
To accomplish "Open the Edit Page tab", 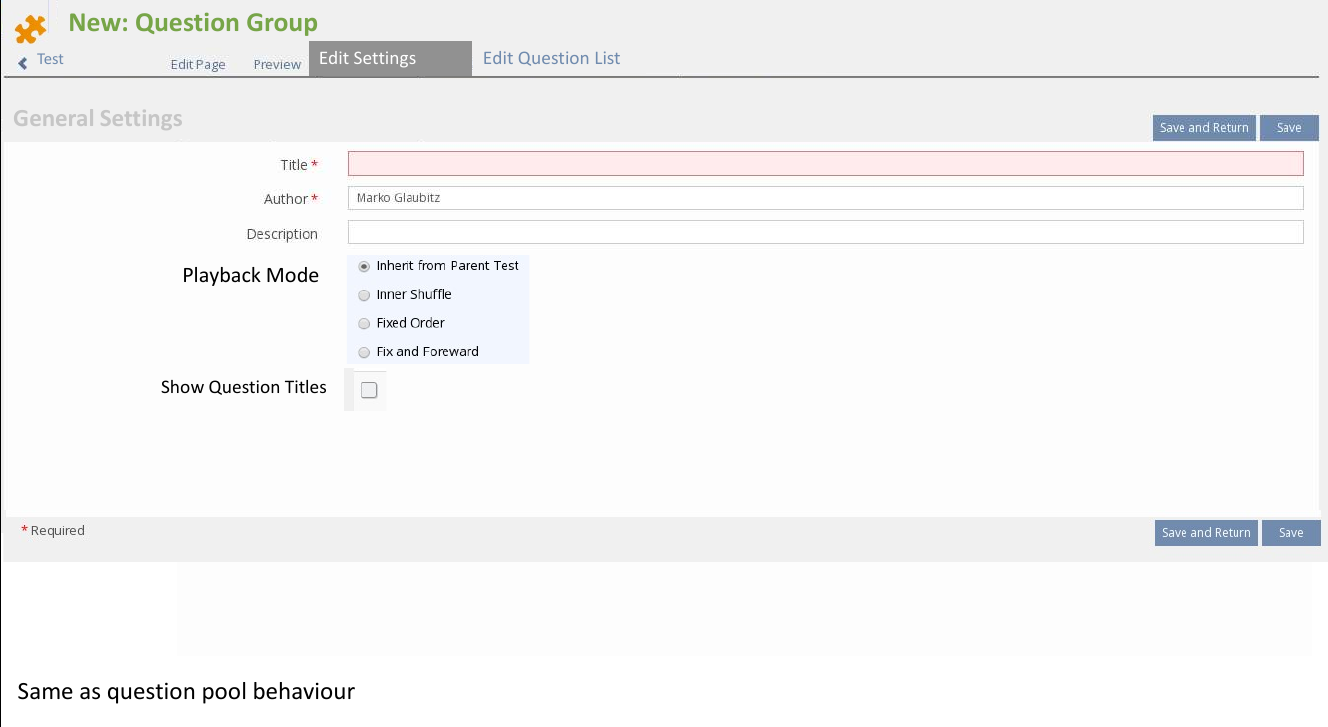I will click(198, 64).
